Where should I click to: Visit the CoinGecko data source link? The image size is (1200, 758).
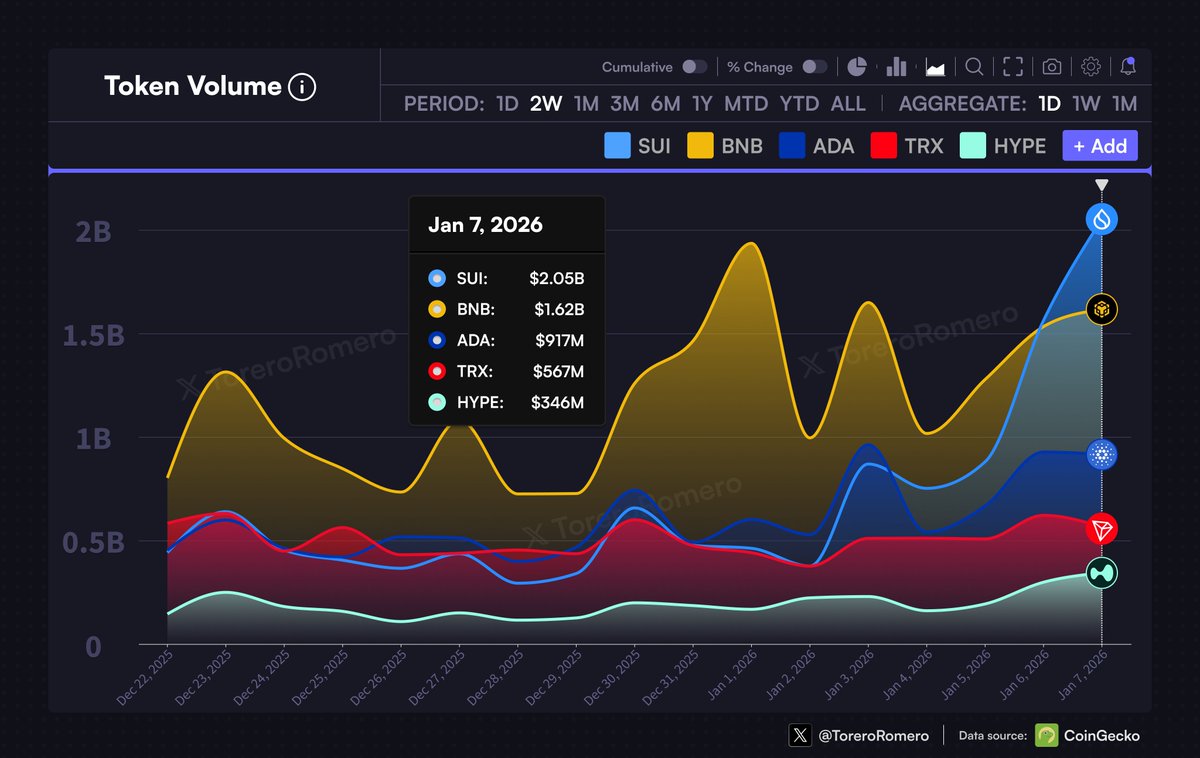(x=1088, y=735)
